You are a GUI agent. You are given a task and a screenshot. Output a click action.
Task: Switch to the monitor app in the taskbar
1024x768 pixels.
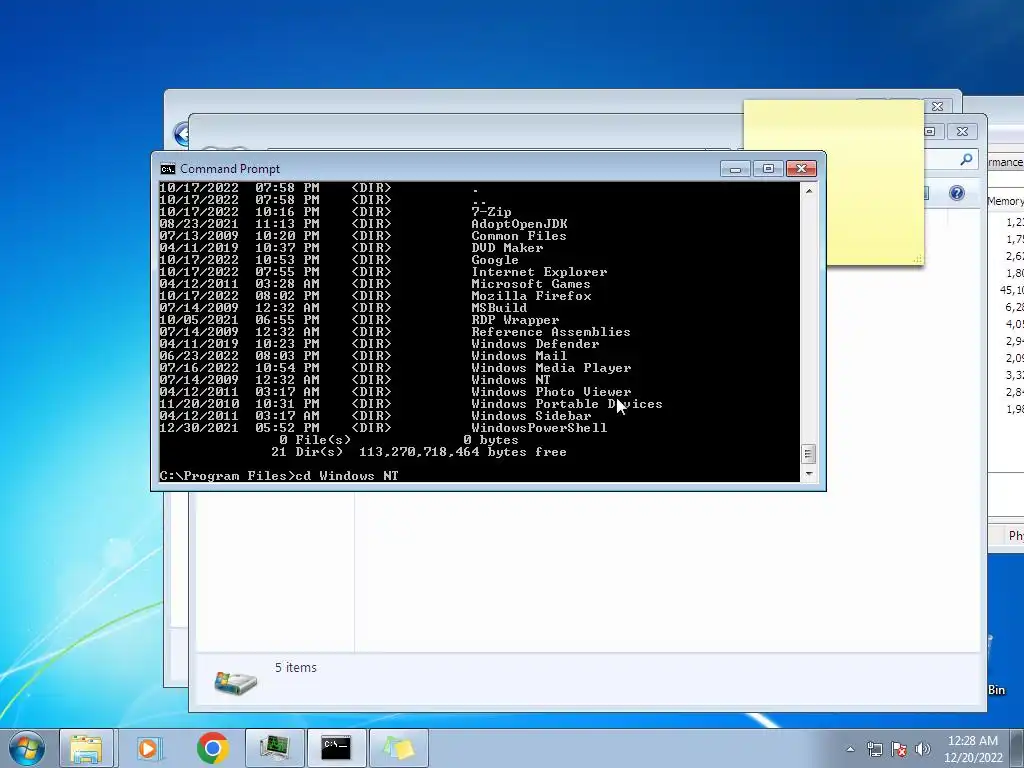point(274,748)
